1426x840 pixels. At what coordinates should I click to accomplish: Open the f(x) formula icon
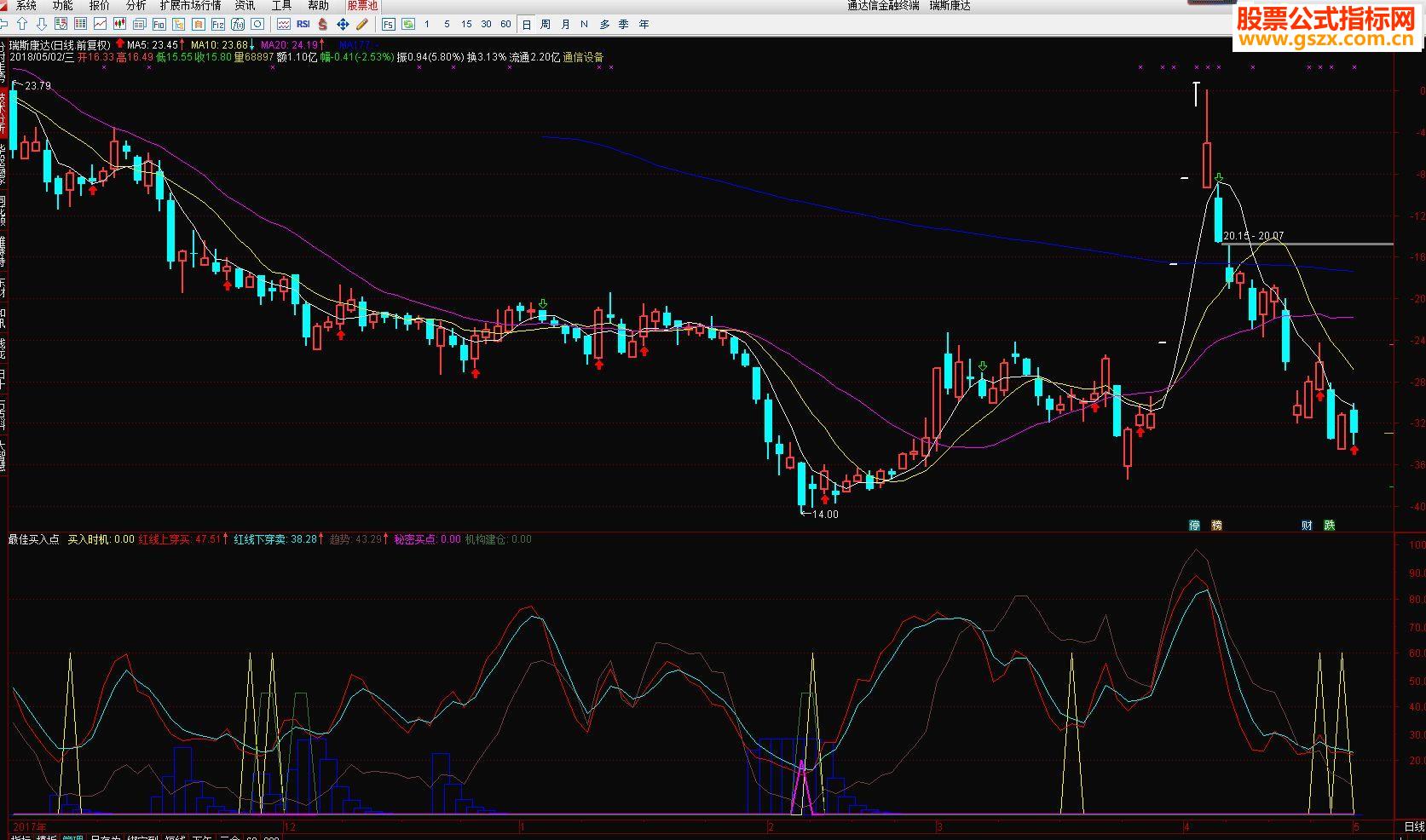click(238, 24)
